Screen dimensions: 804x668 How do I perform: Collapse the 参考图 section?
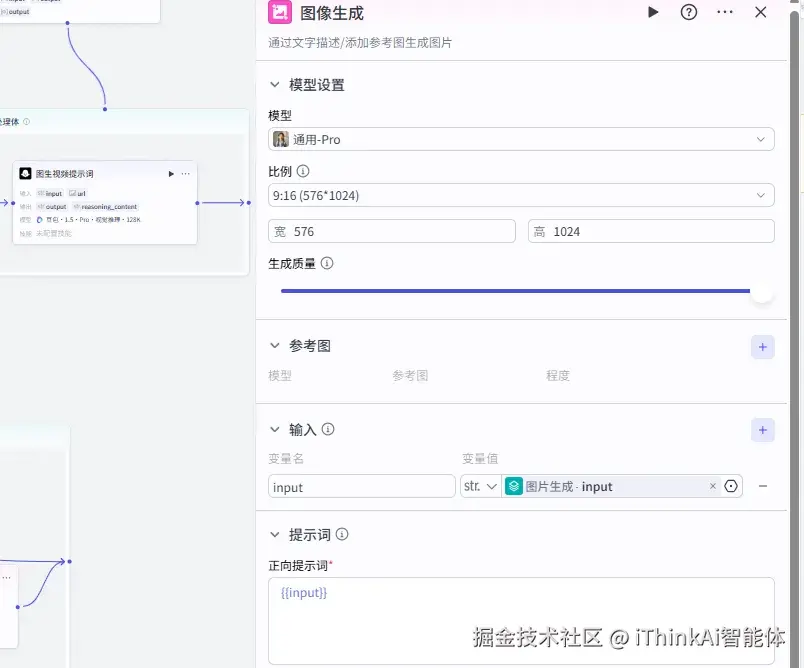point(276,345)
